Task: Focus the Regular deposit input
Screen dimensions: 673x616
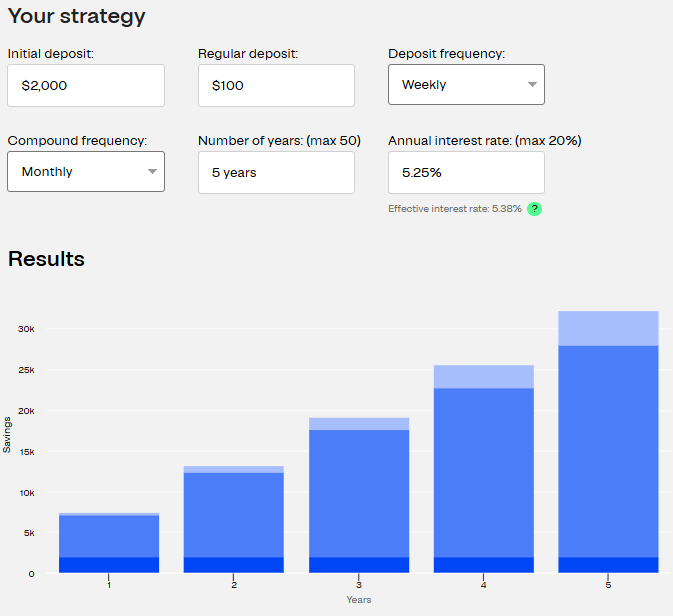Action: click(x=276, y=86)
